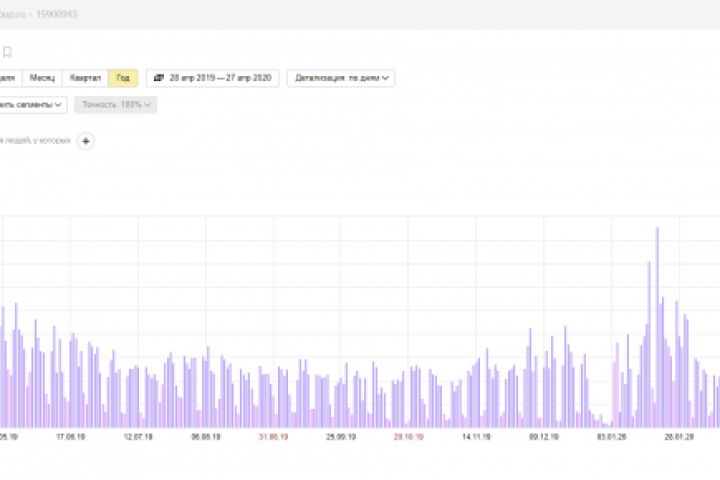Viewport: 720px width, 480px height.
Task: Select the Квартал period tab
Action: tap(85, 78)
